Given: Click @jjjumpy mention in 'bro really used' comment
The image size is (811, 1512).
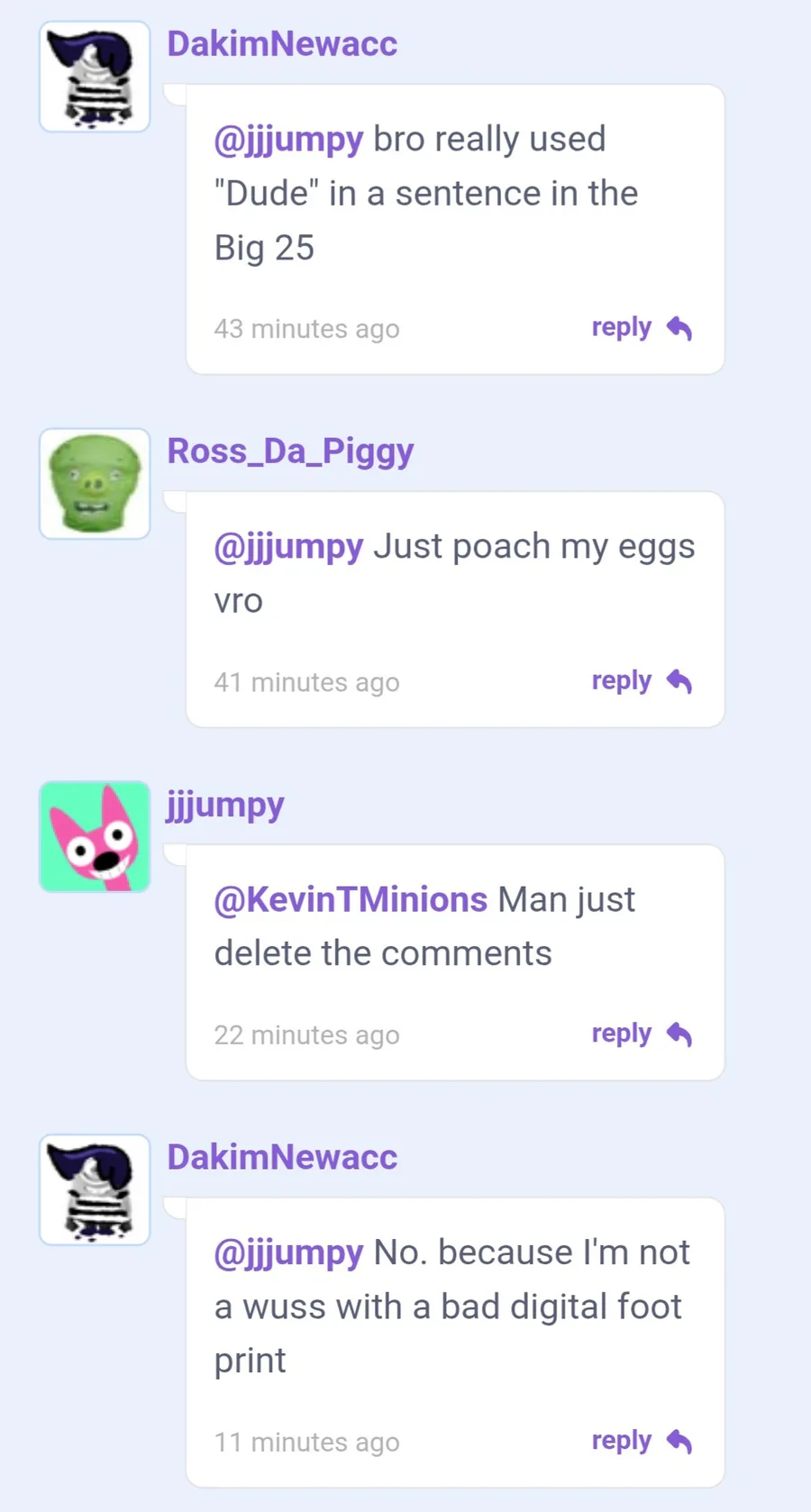Looking at the screenshot, I should click(x=288, y=140).
